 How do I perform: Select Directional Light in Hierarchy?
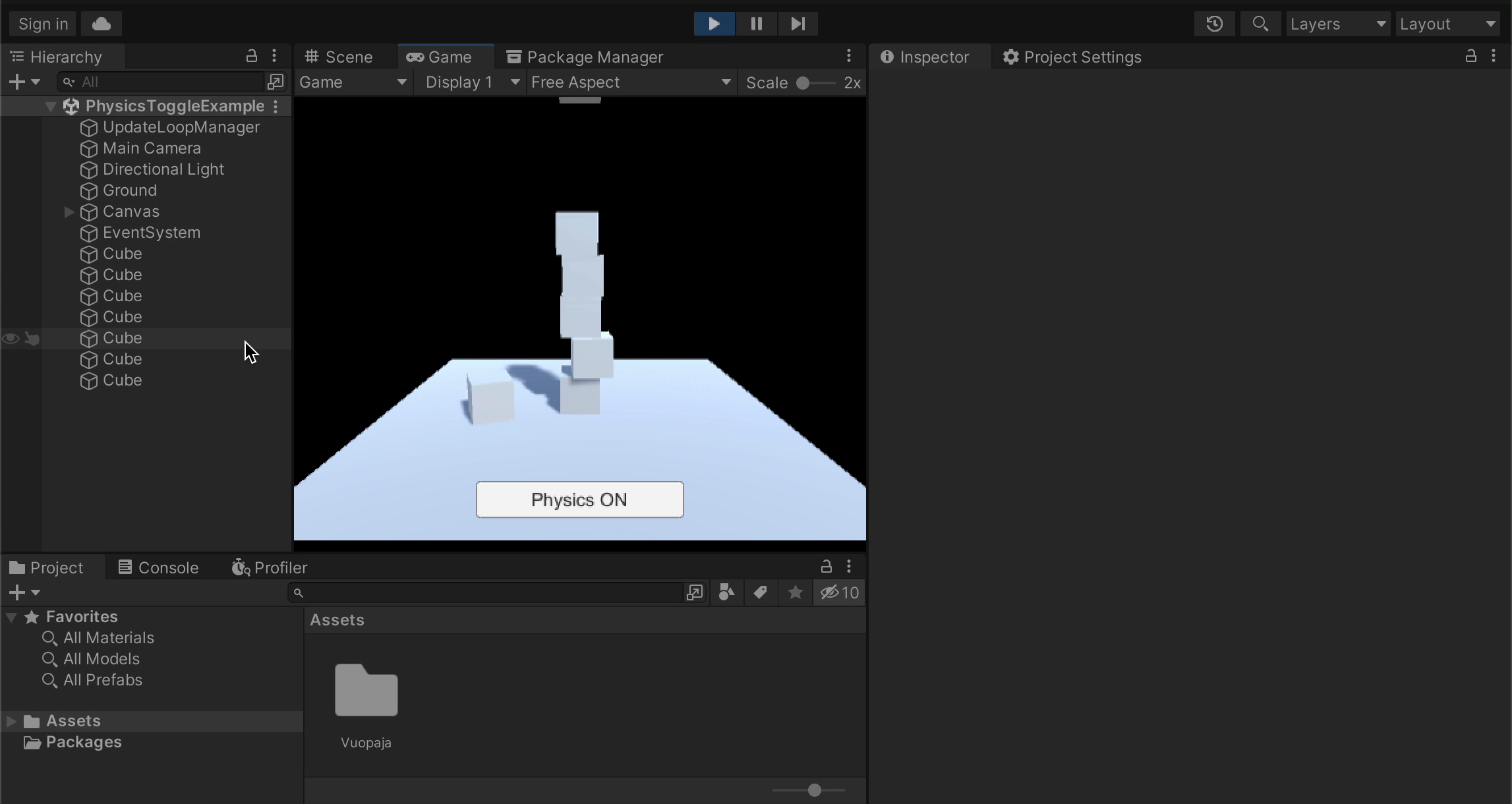coord(163,169)
